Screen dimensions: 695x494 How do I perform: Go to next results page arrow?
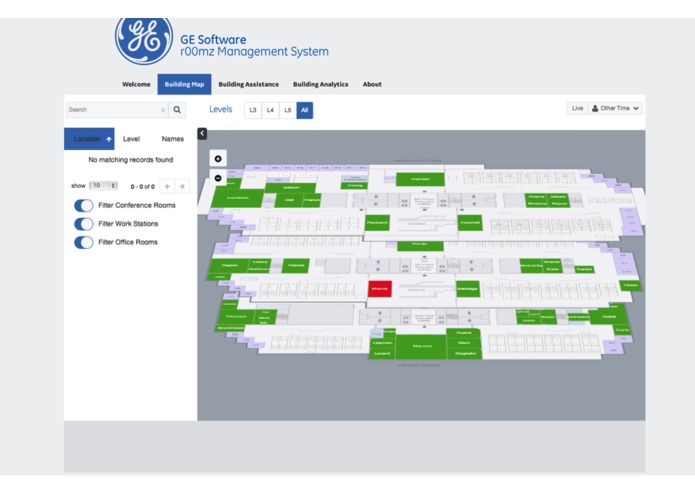(182, 187)
